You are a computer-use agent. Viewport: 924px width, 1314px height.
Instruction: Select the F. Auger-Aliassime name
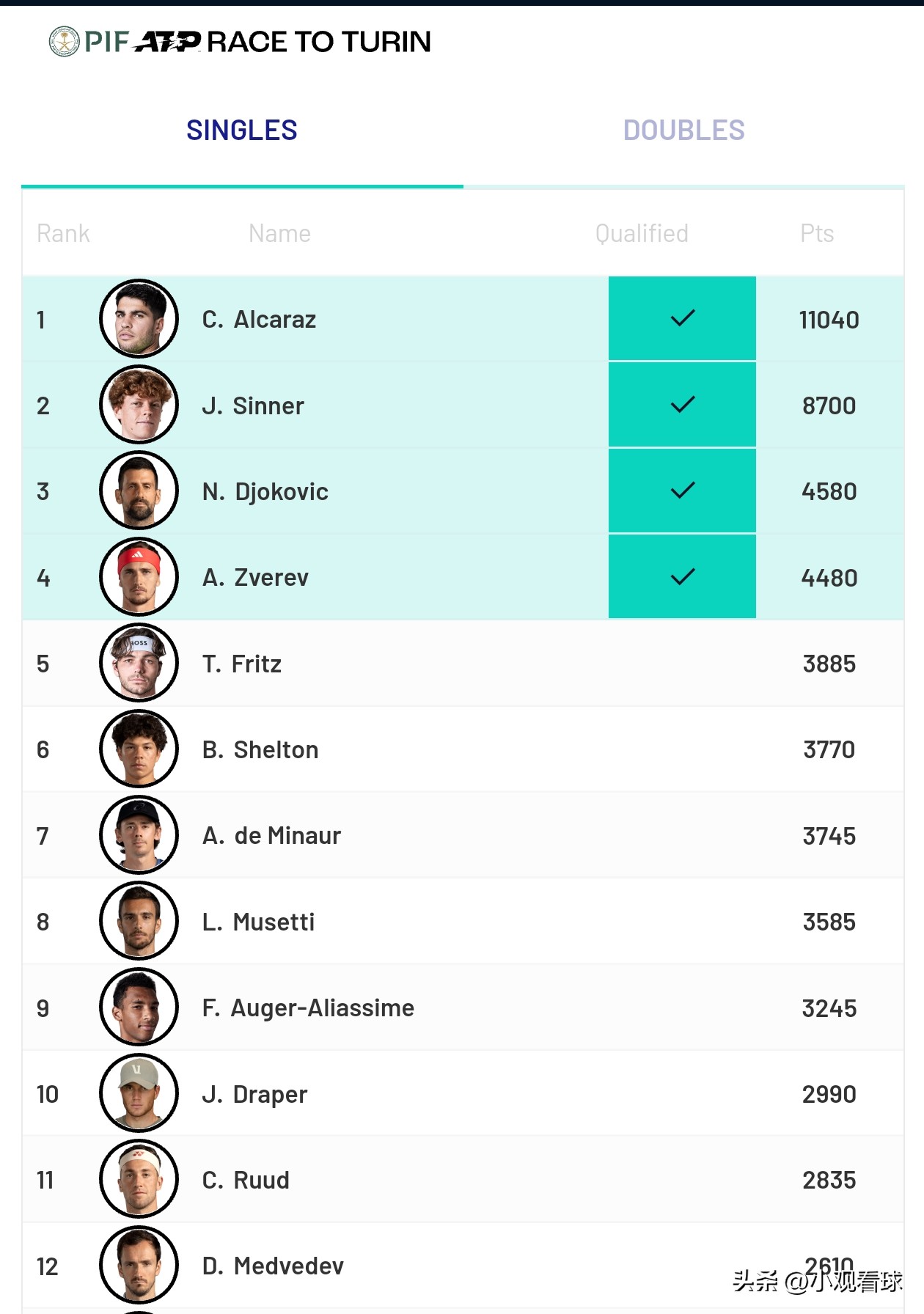coord(308,1007)
